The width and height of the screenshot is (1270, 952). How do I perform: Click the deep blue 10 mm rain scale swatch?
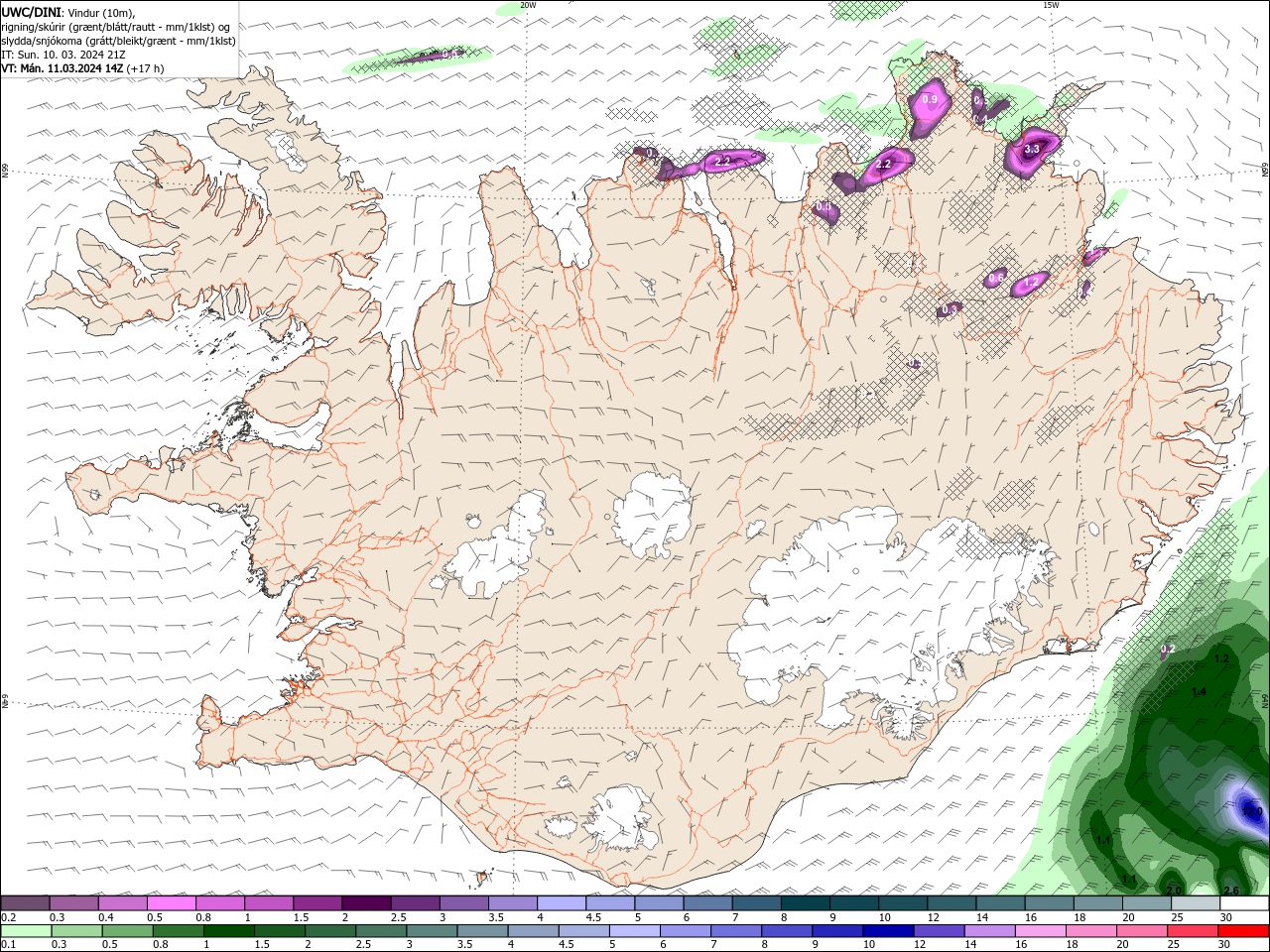pos(889,931)
